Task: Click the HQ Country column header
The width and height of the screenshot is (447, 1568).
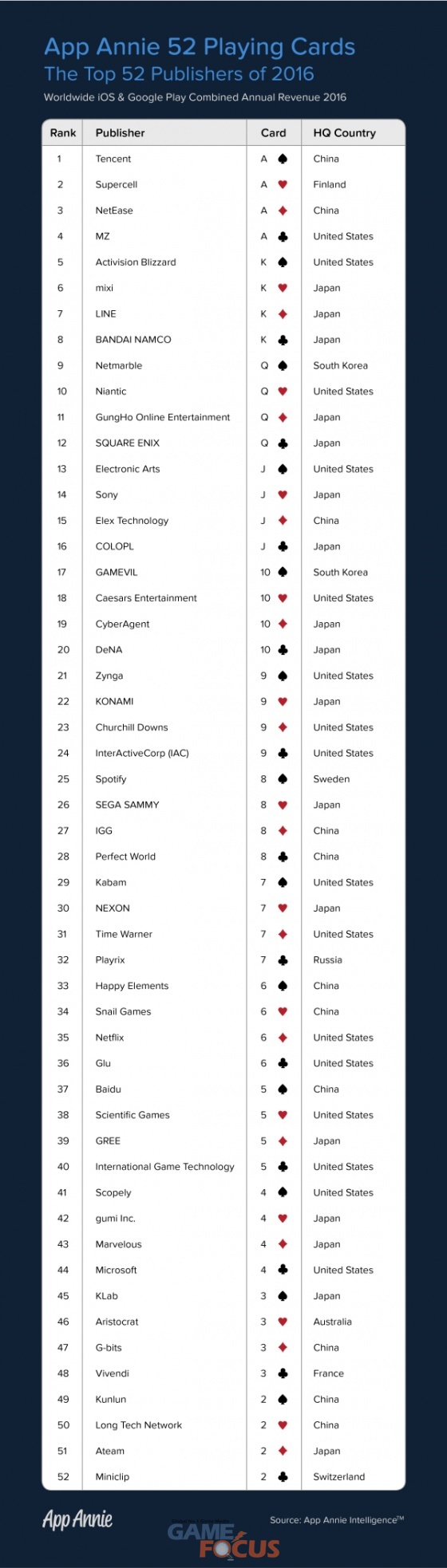Action: point(344,133)
